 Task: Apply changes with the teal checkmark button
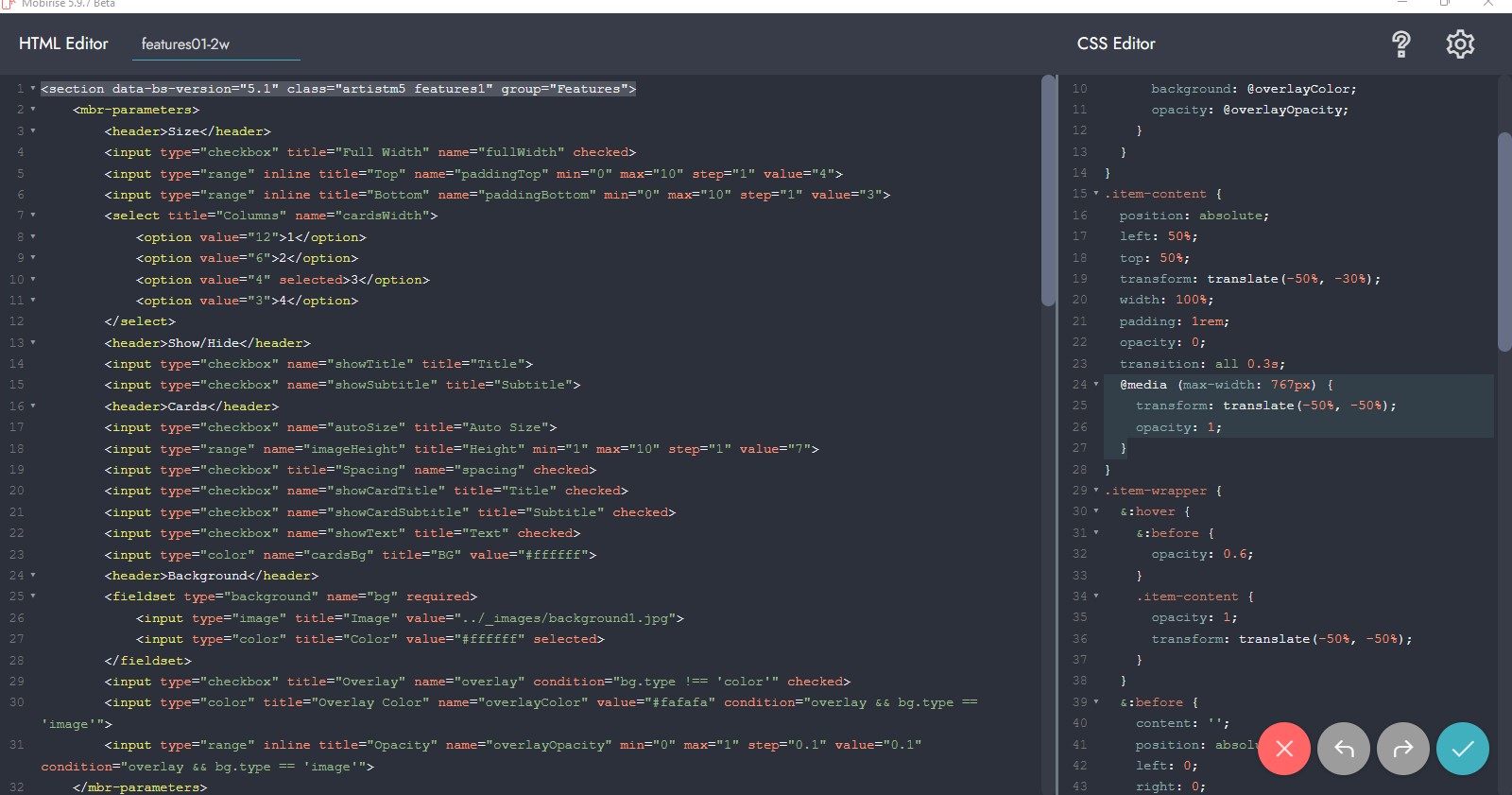coord(1463,749)
